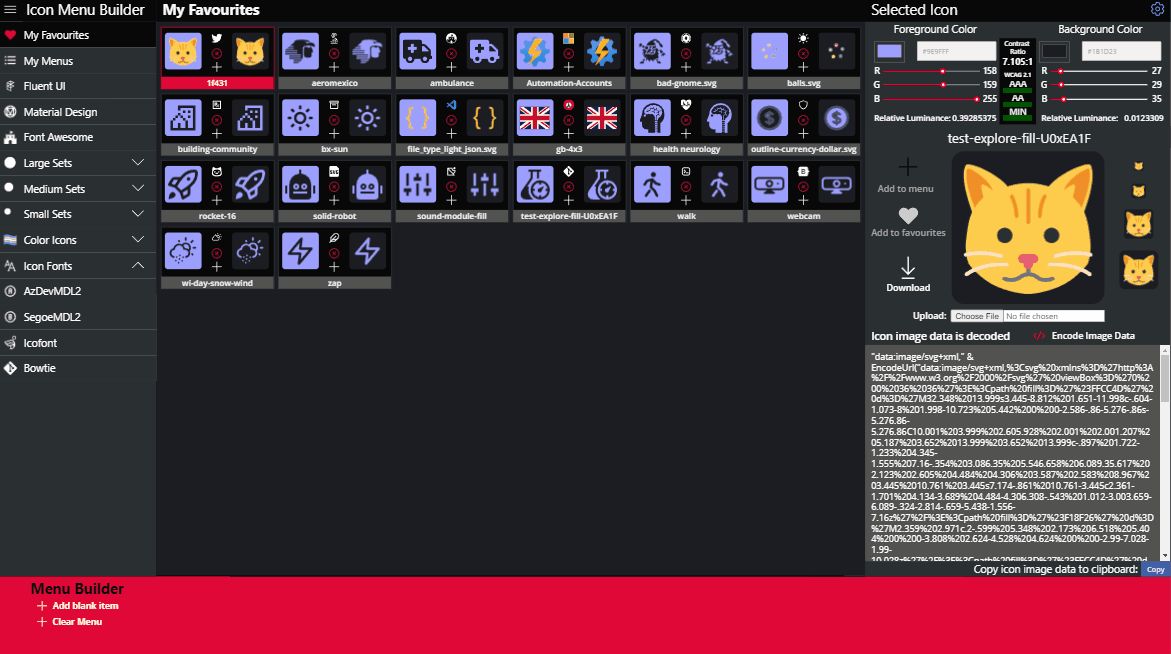Click the Foreground Color swatch
Screen dimensions: 1171x654
point(889,52)
